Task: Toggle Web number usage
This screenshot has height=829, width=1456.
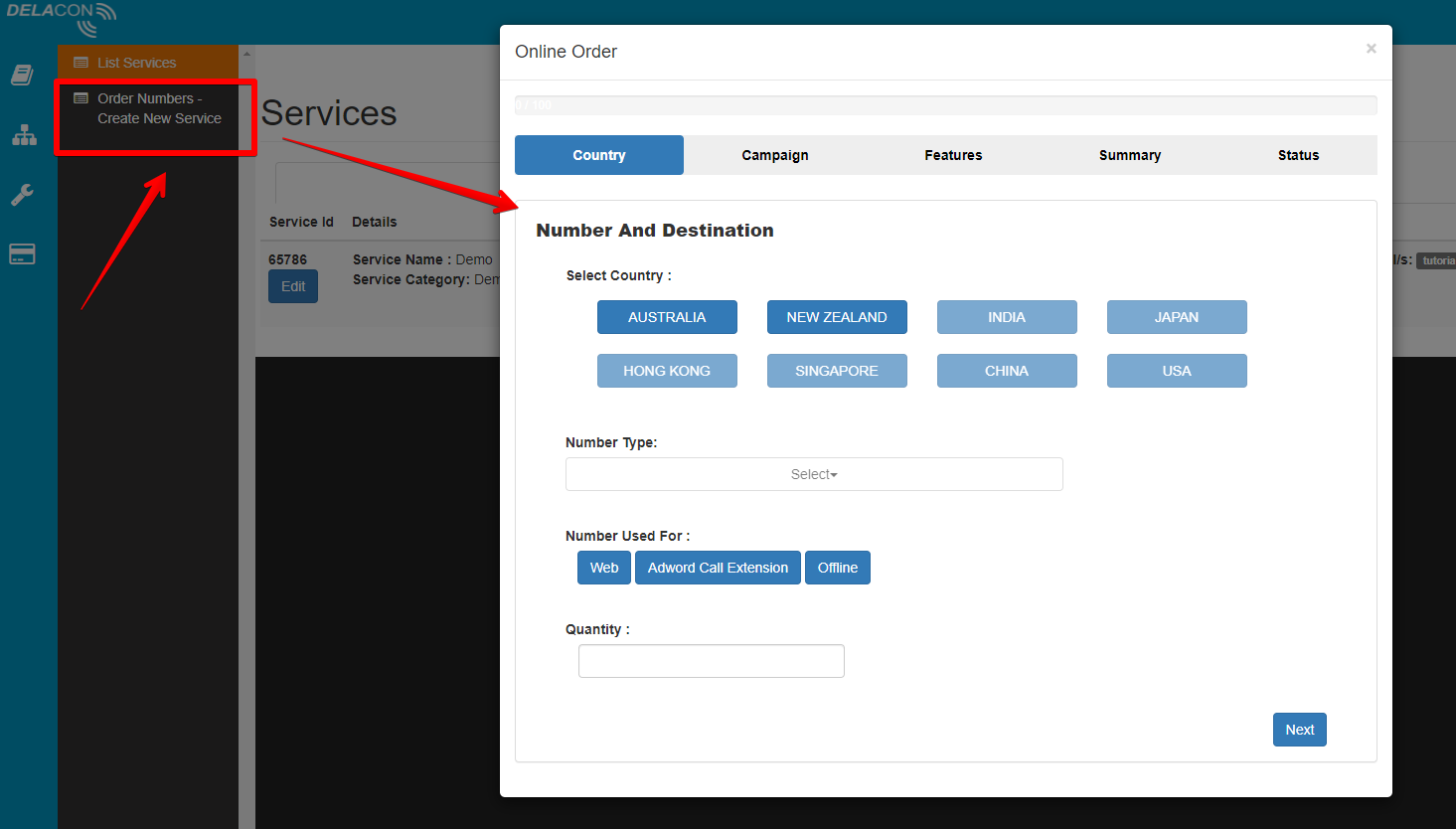Action: pos(604,568)
